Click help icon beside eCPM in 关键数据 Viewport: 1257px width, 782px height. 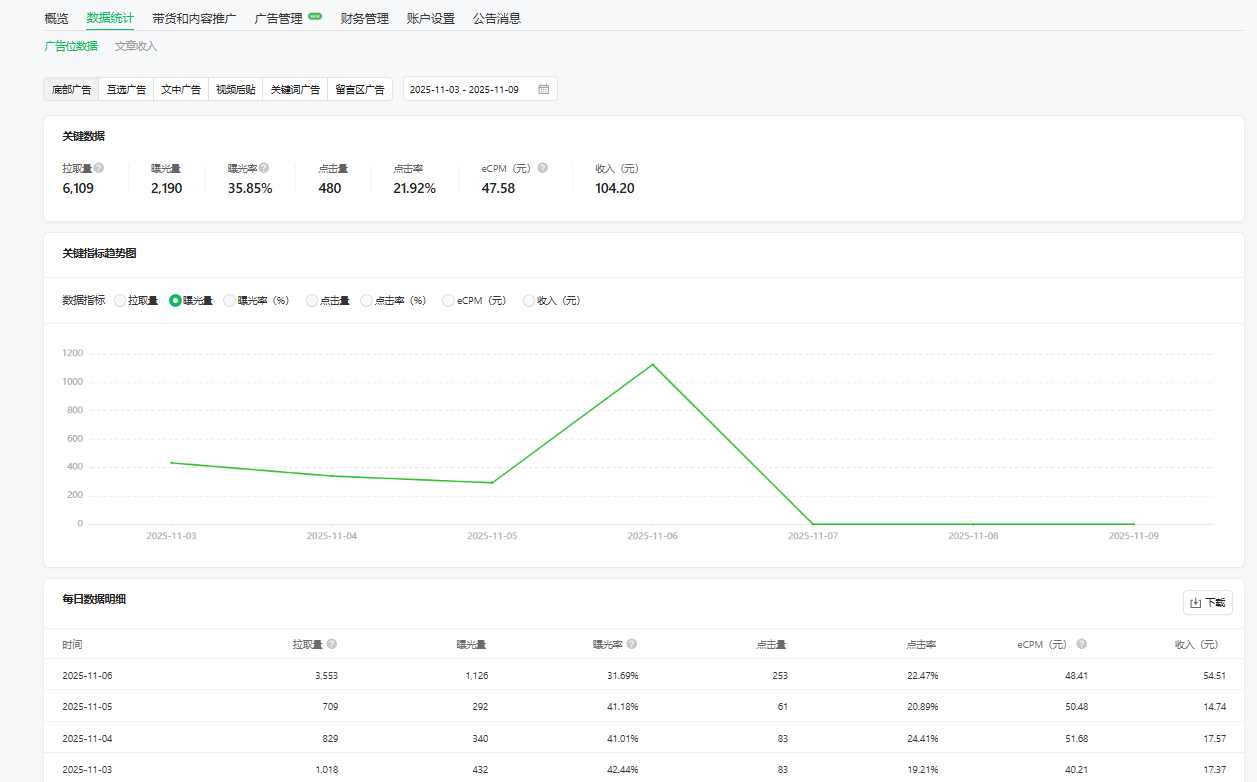[543, 168]
